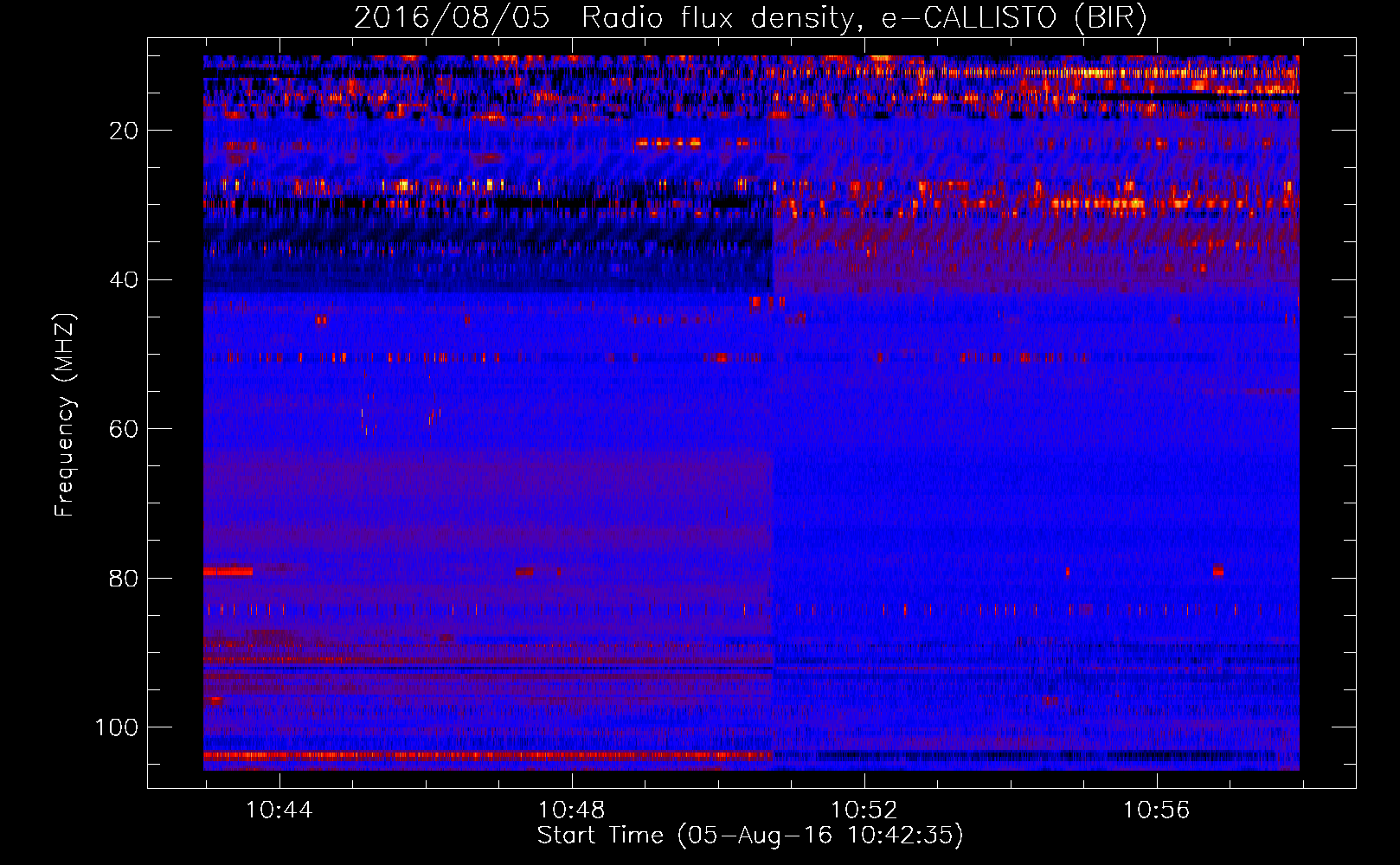Select the 10:44 time tick label
Image resolution: width=1400 pixels, height=865 pixels.
279,811
